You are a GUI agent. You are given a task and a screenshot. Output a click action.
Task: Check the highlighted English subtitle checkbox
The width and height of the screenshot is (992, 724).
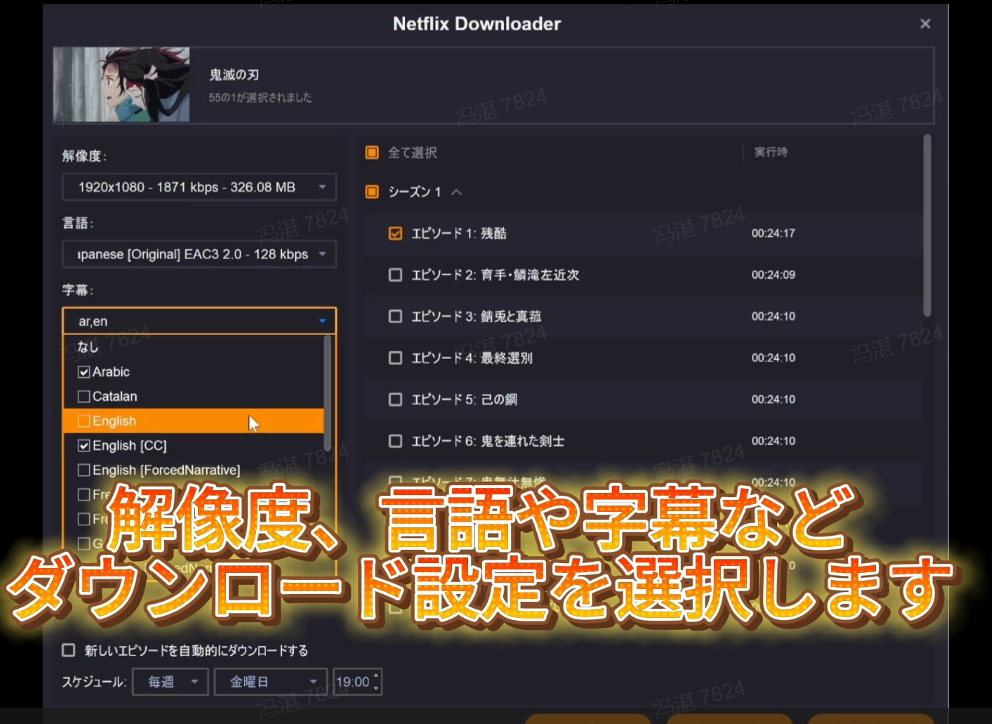pos(84,421)
